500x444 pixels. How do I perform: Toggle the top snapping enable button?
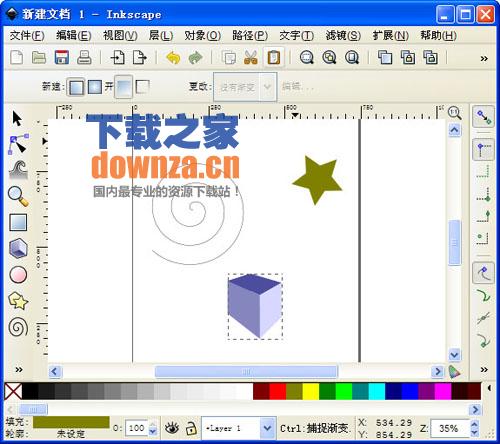tap(484, 117)
